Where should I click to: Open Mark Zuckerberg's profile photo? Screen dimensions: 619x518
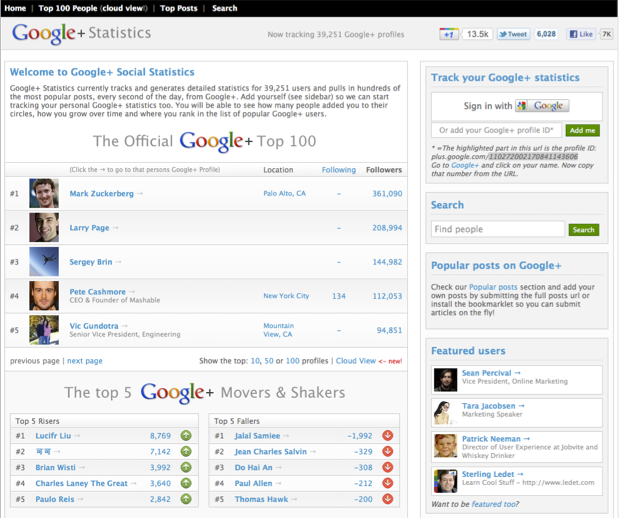(x=44, y=193)
